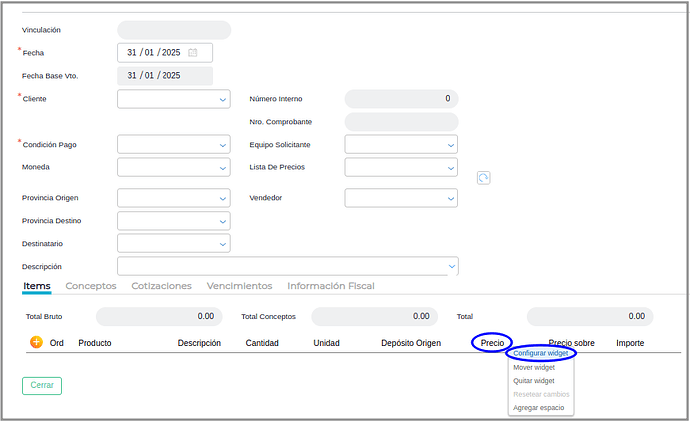The width and height of the screenshot is (690, 422).
Task: Click the Unidad column header
Action: click(x=326, y=343)
